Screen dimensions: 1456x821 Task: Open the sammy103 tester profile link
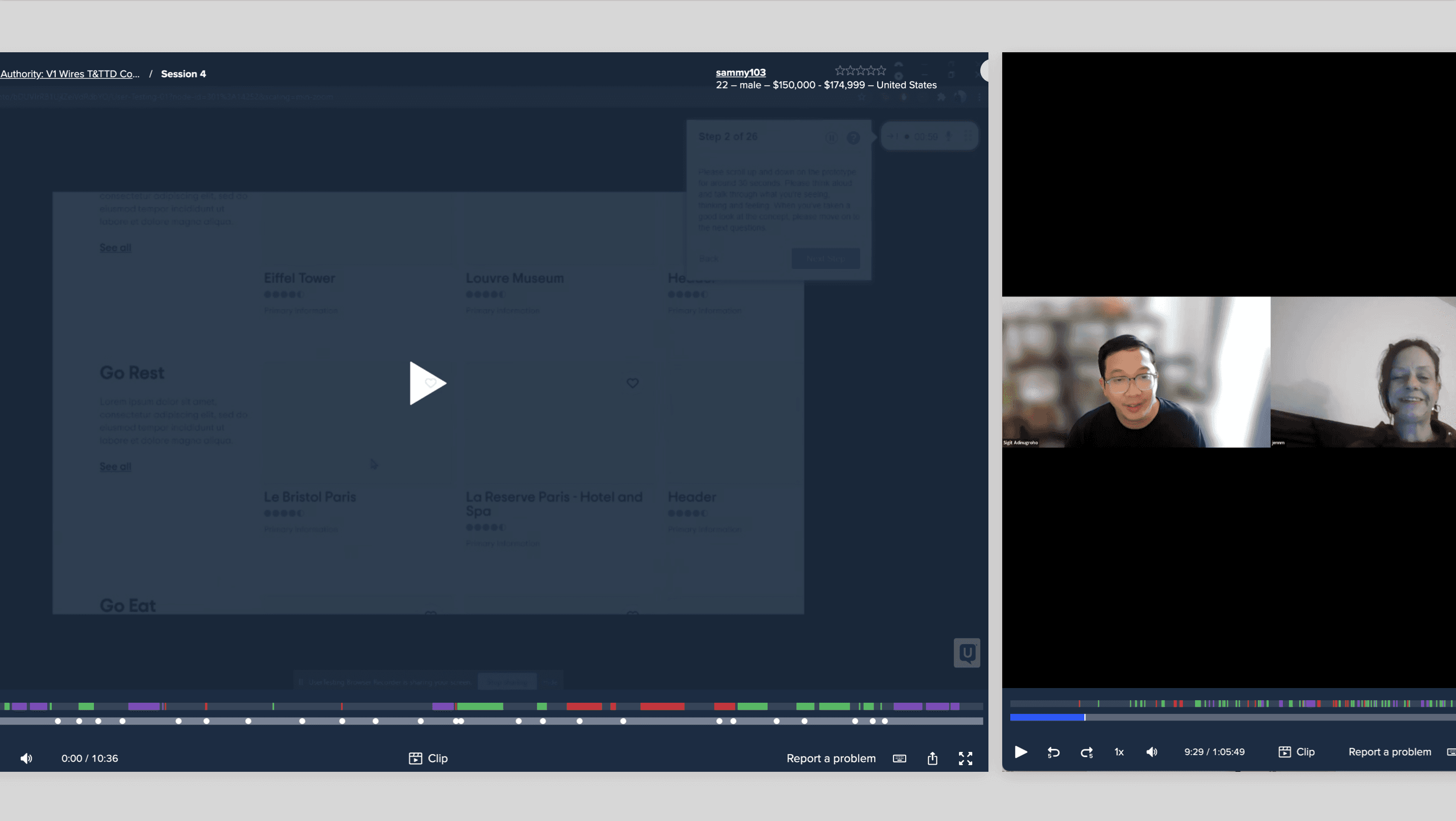[740, 73]
